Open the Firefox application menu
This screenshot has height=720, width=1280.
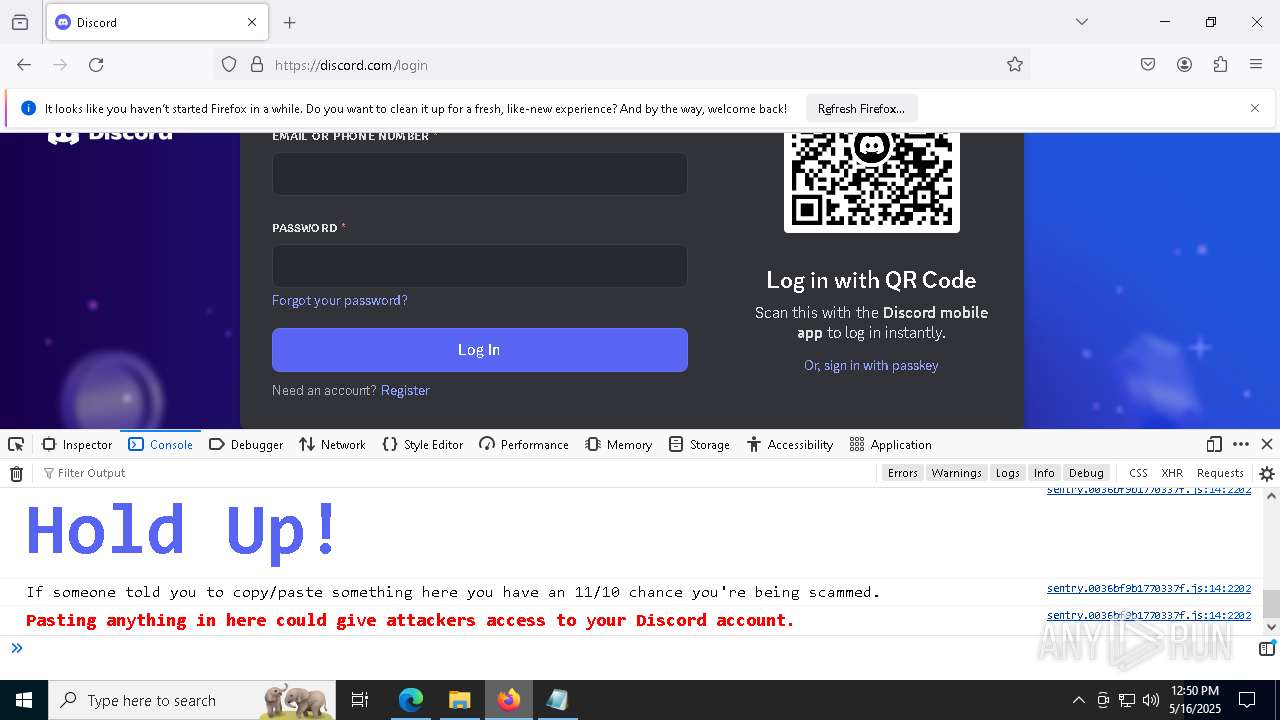[x=1256, y=65]
